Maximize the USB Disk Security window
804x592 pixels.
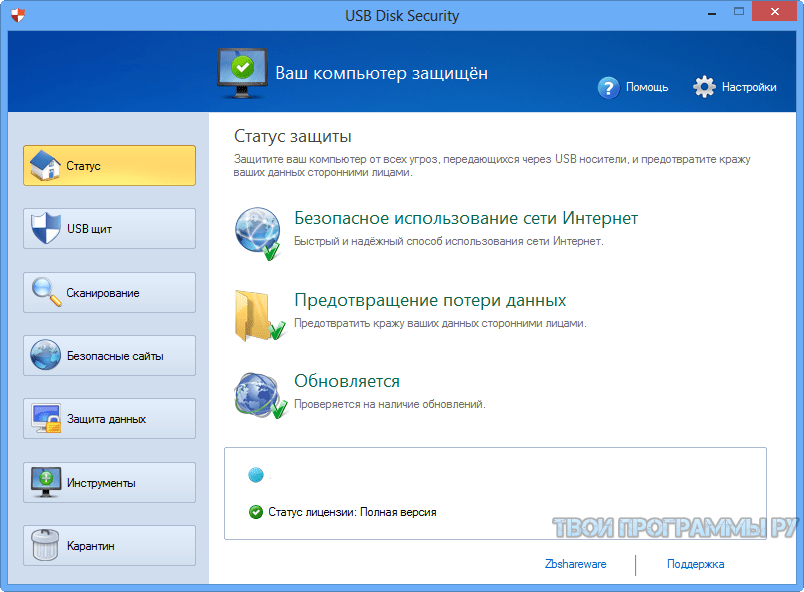click(739, 11)
